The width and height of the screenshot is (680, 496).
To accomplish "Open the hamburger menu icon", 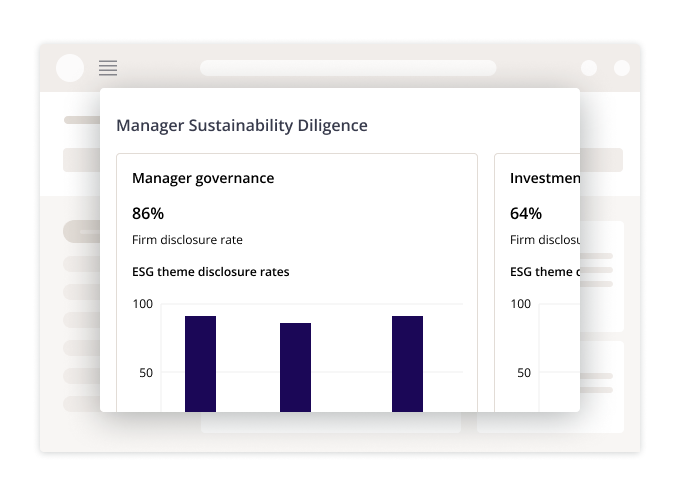I will (108, 68).
